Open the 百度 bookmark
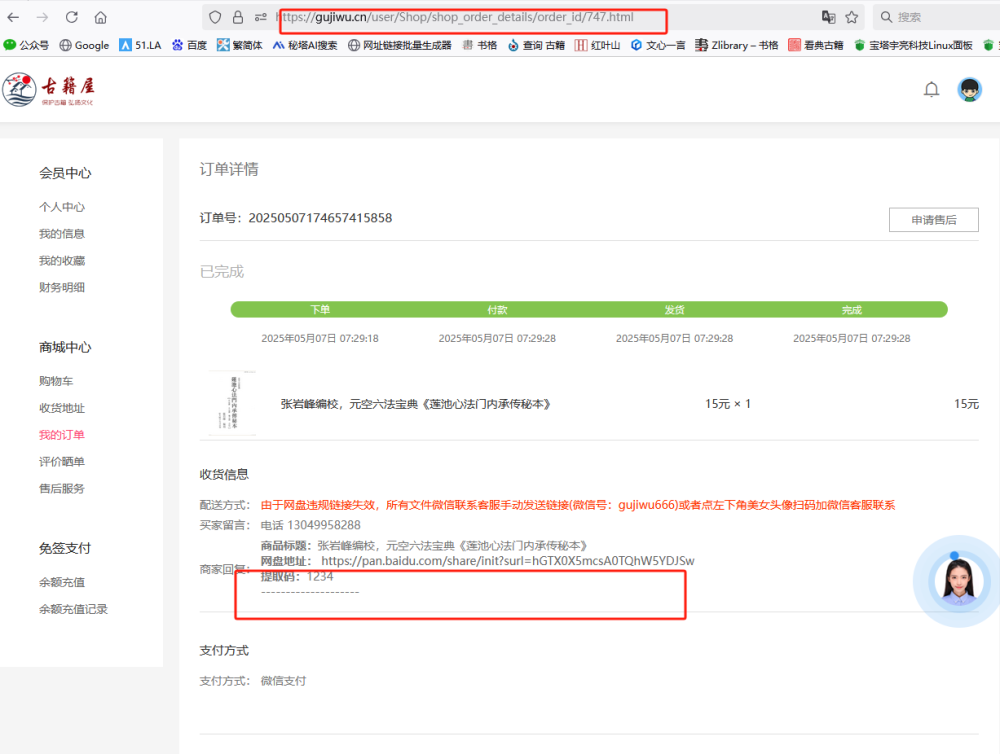The width and height of the screenshot is (1000, 754). point(189,45)
